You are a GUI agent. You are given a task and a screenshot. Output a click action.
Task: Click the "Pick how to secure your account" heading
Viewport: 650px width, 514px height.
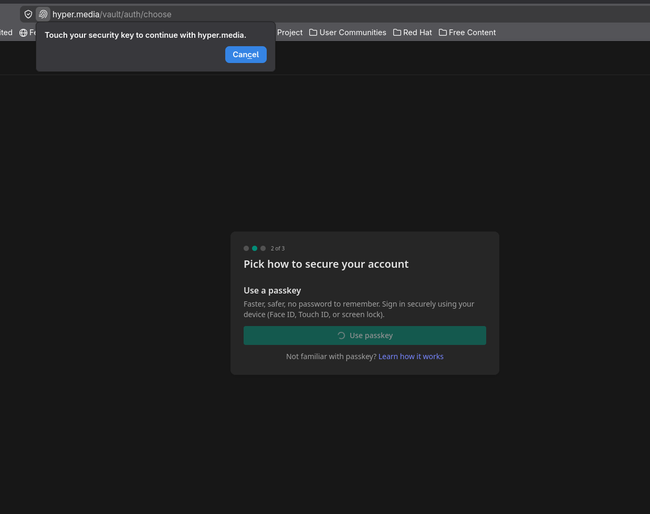326,264
